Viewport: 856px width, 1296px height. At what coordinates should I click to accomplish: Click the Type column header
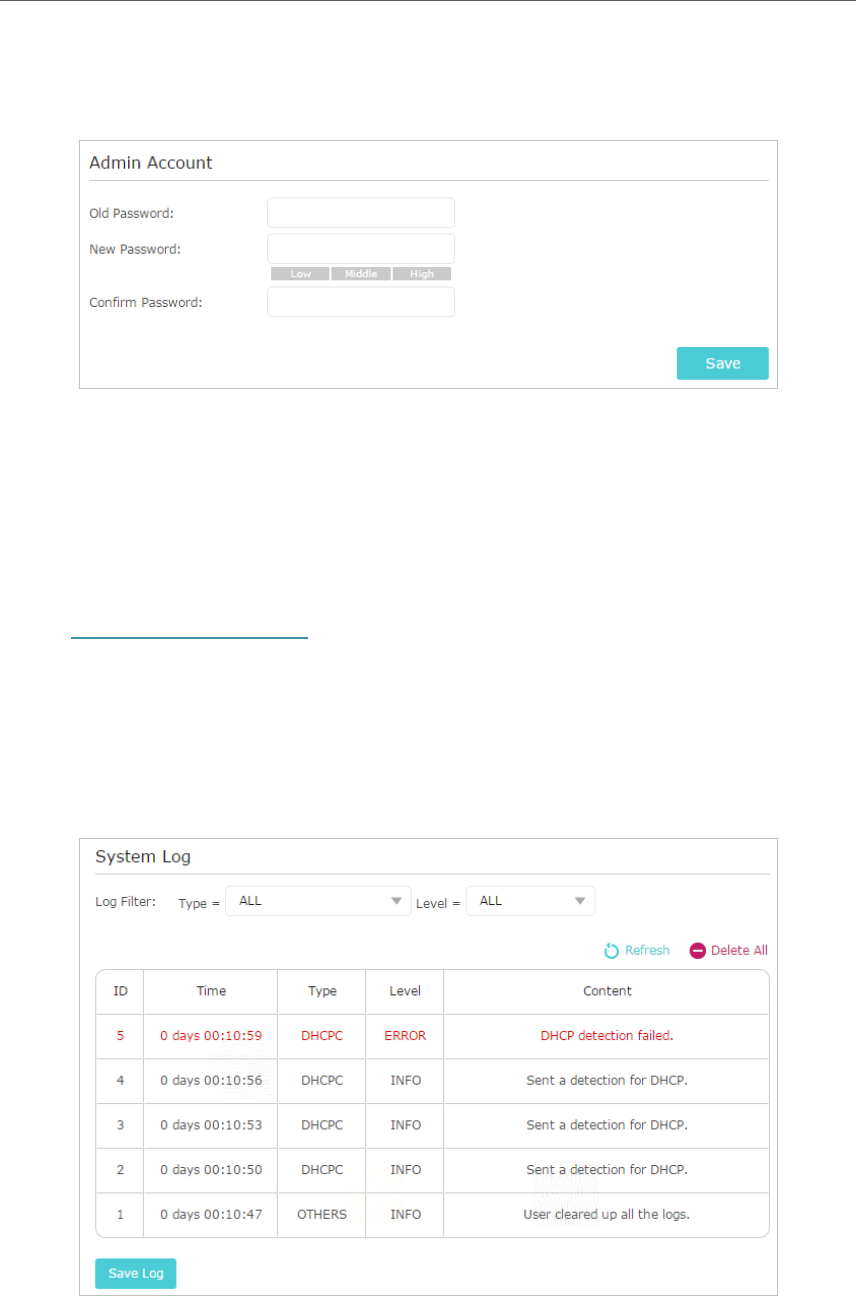322,991
